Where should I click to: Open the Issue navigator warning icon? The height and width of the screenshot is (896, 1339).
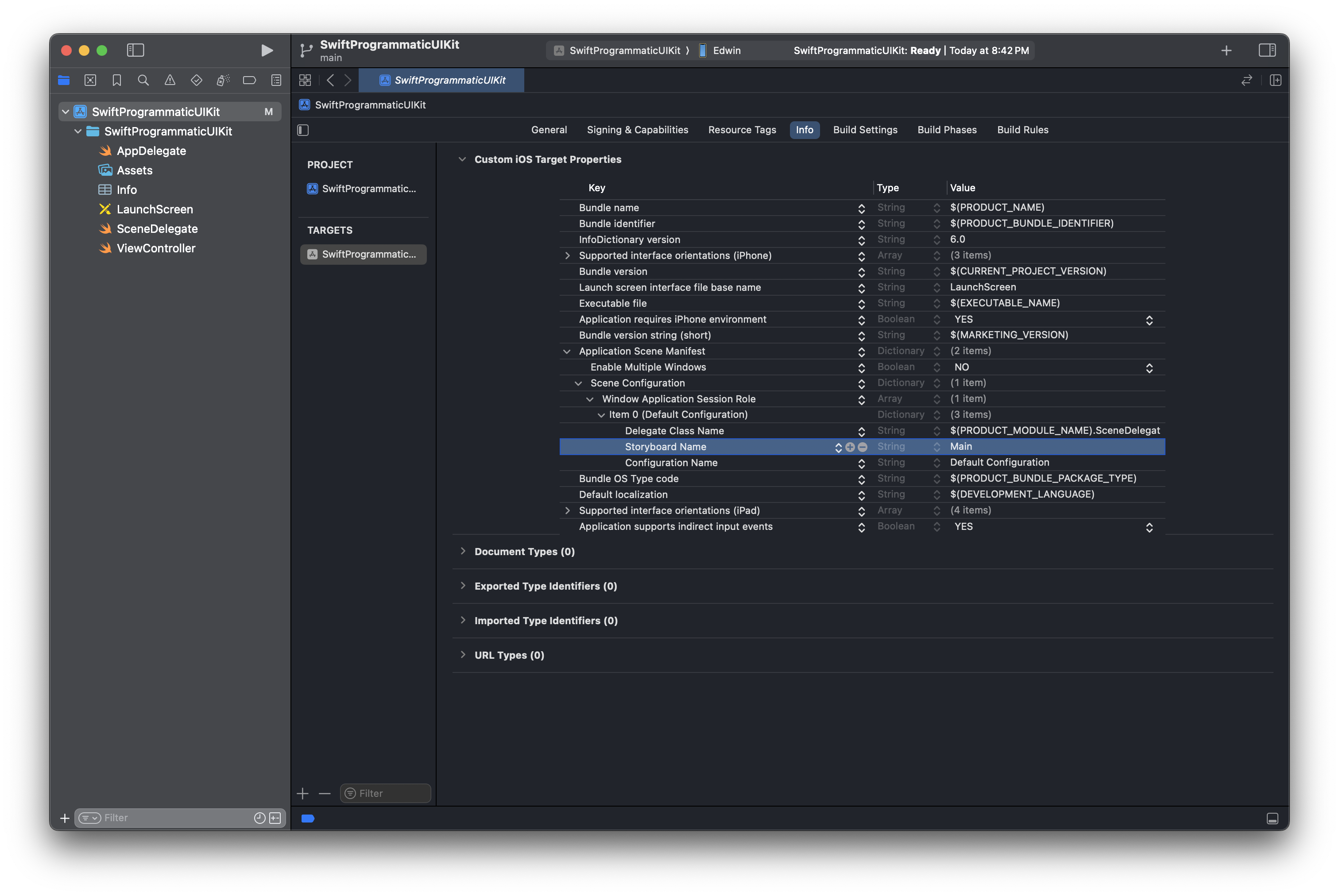click(170, 81)
